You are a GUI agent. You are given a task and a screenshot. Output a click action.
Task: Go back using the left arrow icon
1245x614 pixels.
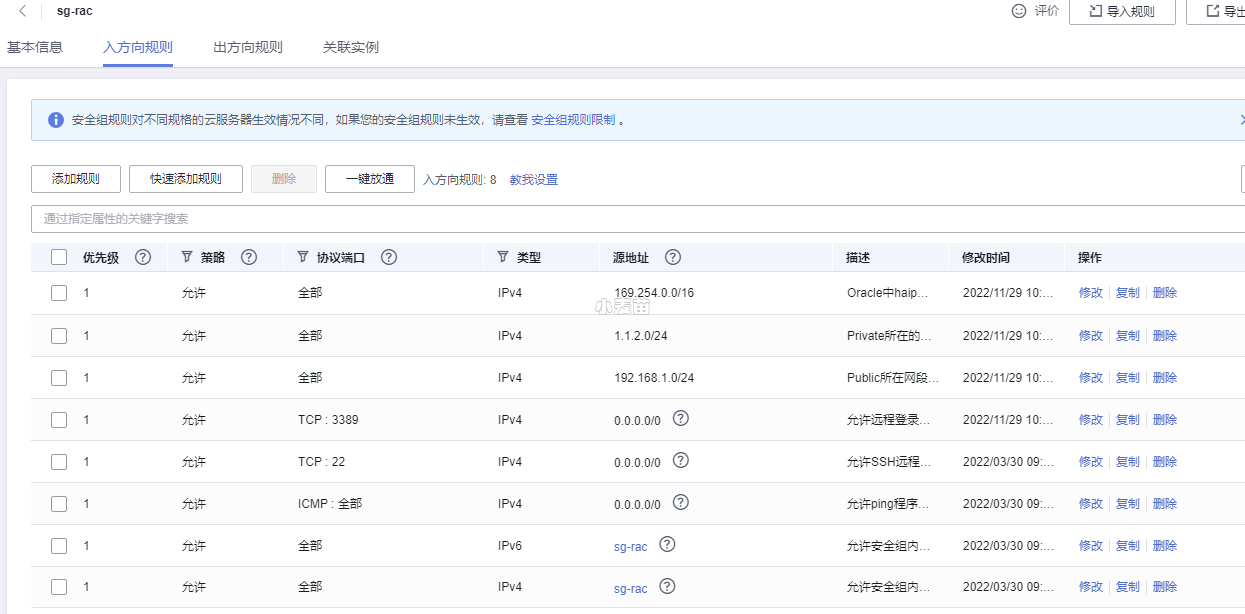click(x=23, y=11)
